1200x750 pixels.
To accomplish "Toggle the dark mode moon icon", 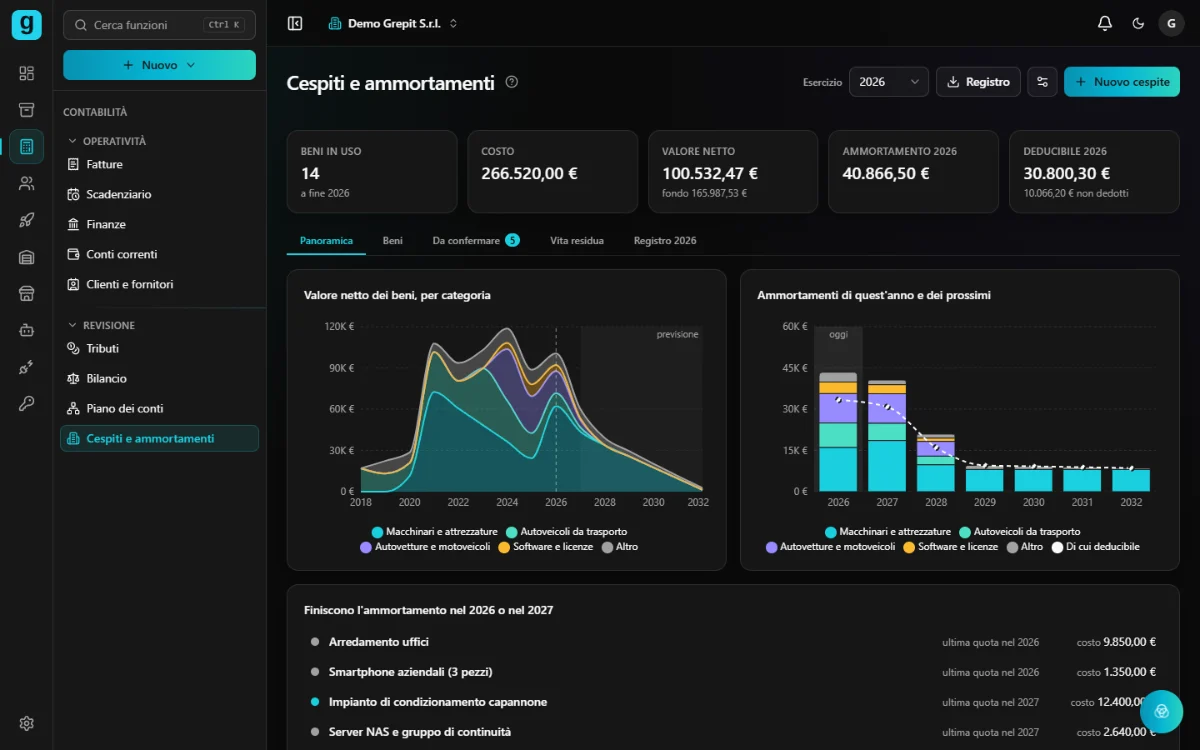I will [x=1138, y=23].
